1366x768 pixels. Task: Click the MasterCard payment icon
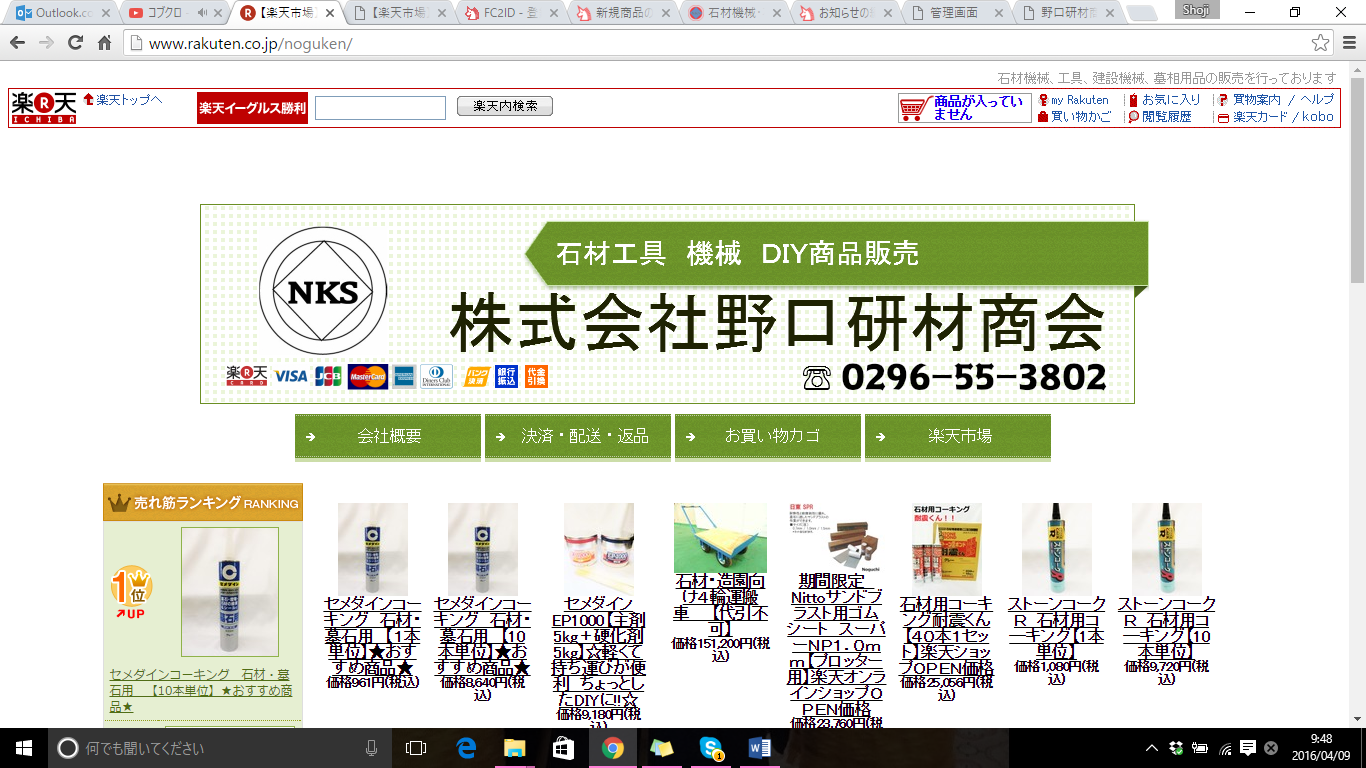click(367, 377)
